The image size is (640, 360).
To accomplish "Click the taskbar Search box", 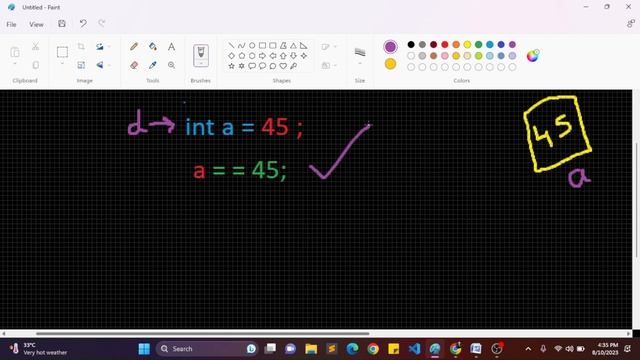I will click(207, 349).
